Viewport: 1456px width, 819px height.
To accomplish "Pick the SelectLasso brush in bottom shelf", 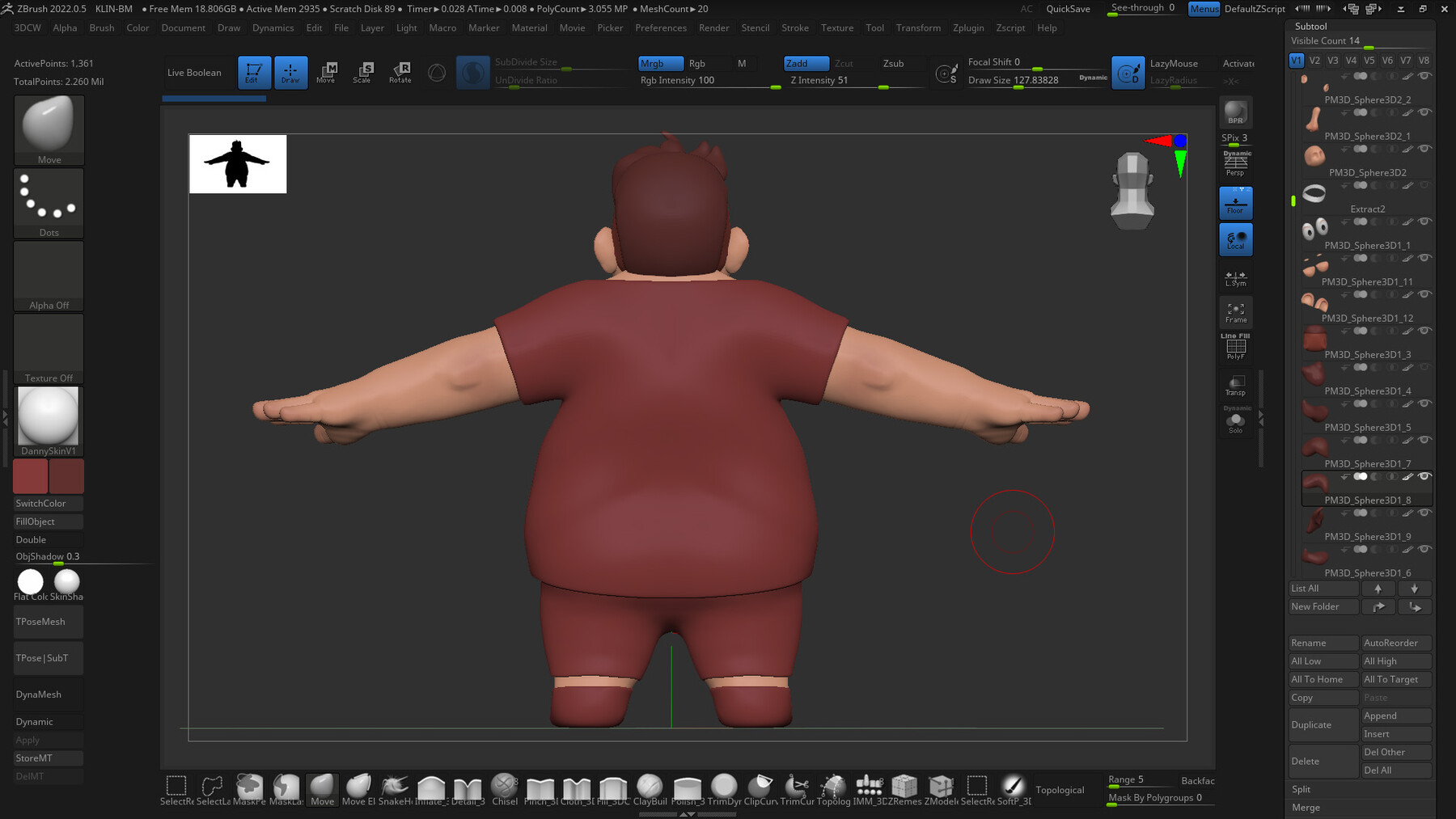I will point(213,789).
